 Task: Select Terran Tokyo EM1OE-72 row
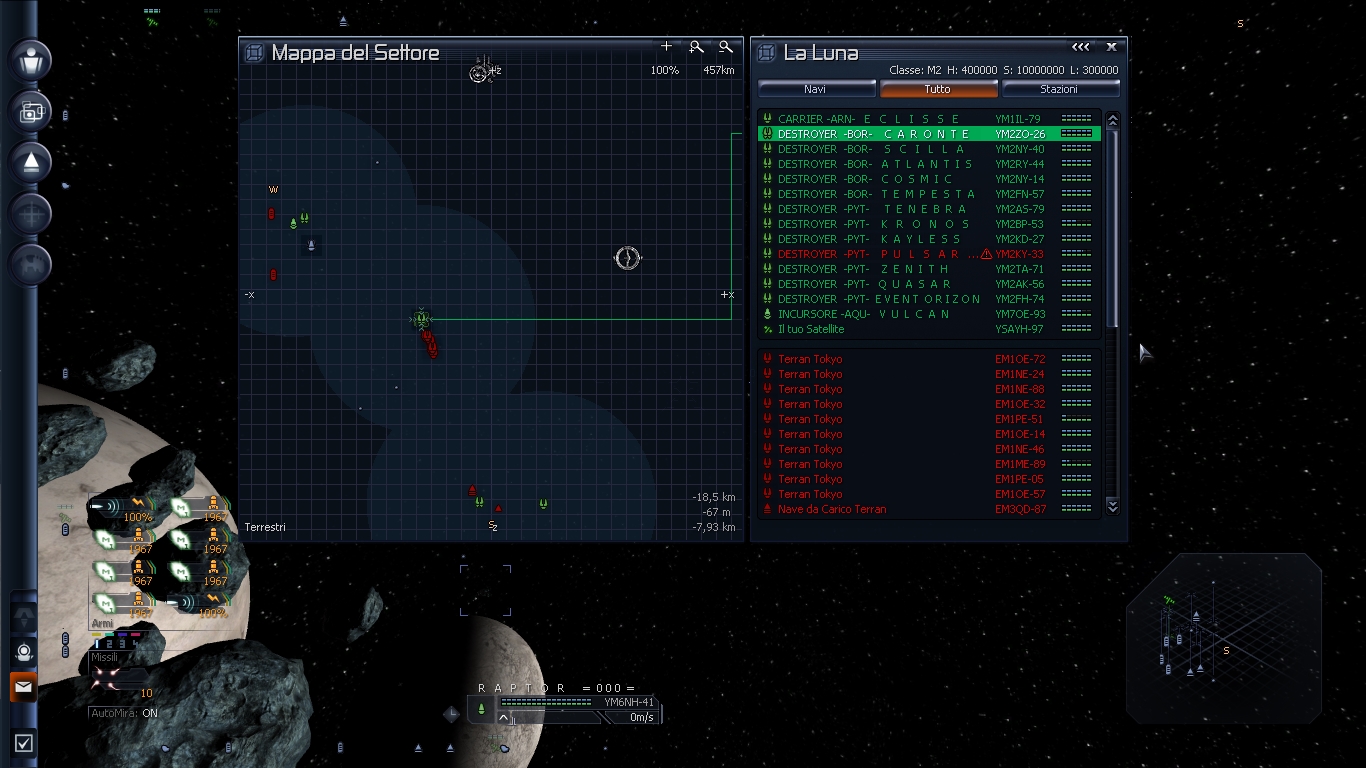929,359
